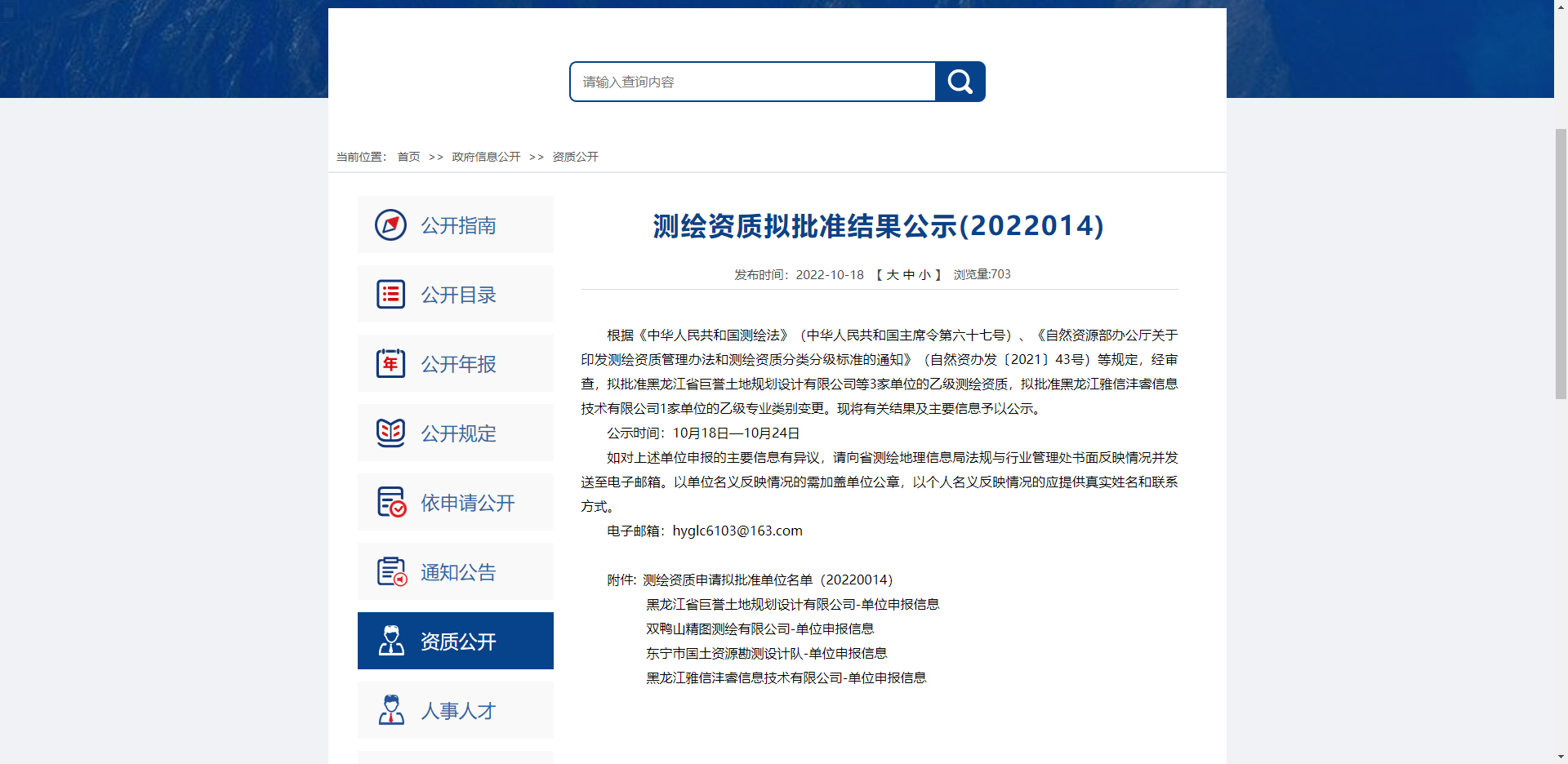Open attachment 测绘资质申请拟批准单位名单（20220014）
The image size is (1568, 764).
(766, 580)
